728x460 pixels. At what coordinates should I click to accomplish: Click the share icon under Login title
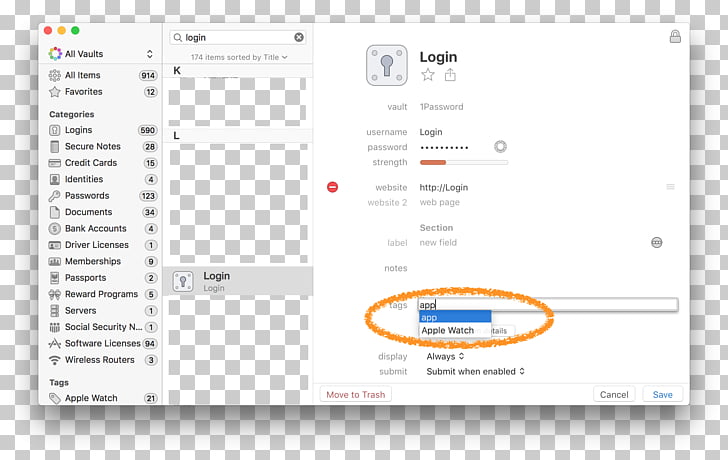point(450,75)
